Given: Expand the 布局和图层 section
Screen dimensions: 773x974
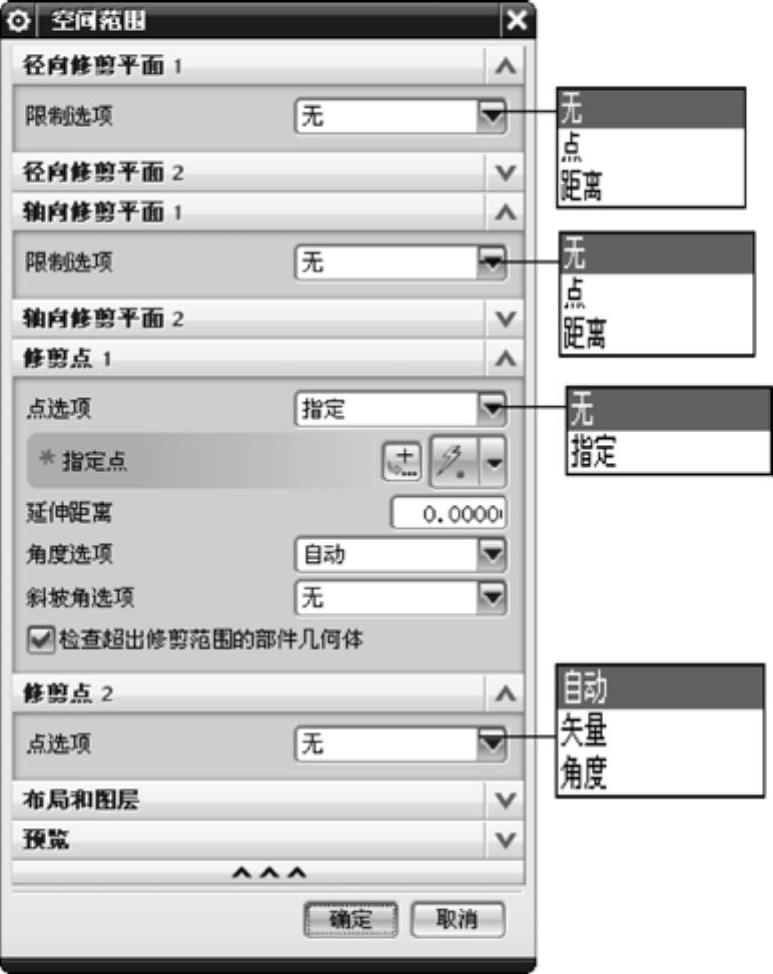Looking at the screenshot, I should 268,799.
